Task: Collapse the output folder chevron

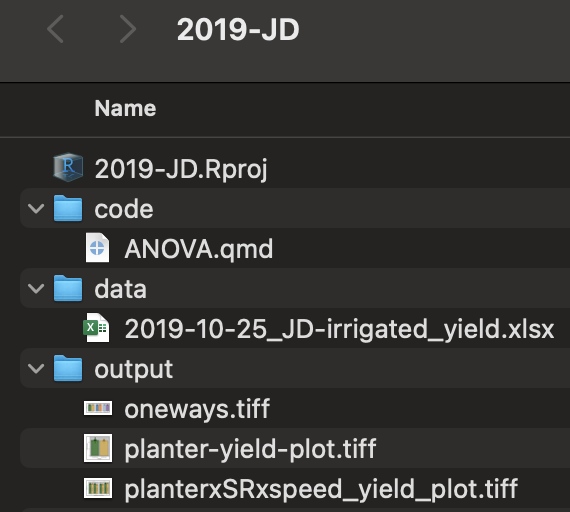Action: tap(36, 368)
